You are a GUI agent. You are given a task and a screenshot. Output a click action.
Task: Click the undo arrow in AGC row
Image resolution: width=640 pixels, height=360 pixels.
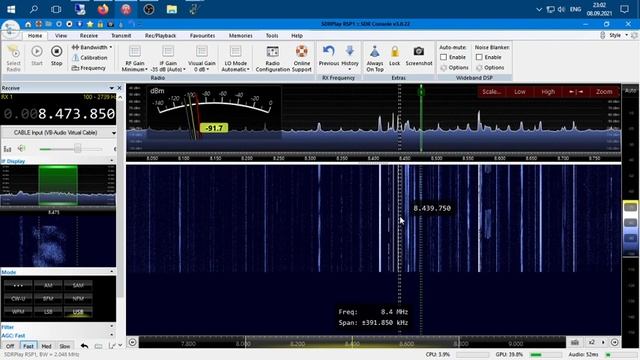(84, 346)
